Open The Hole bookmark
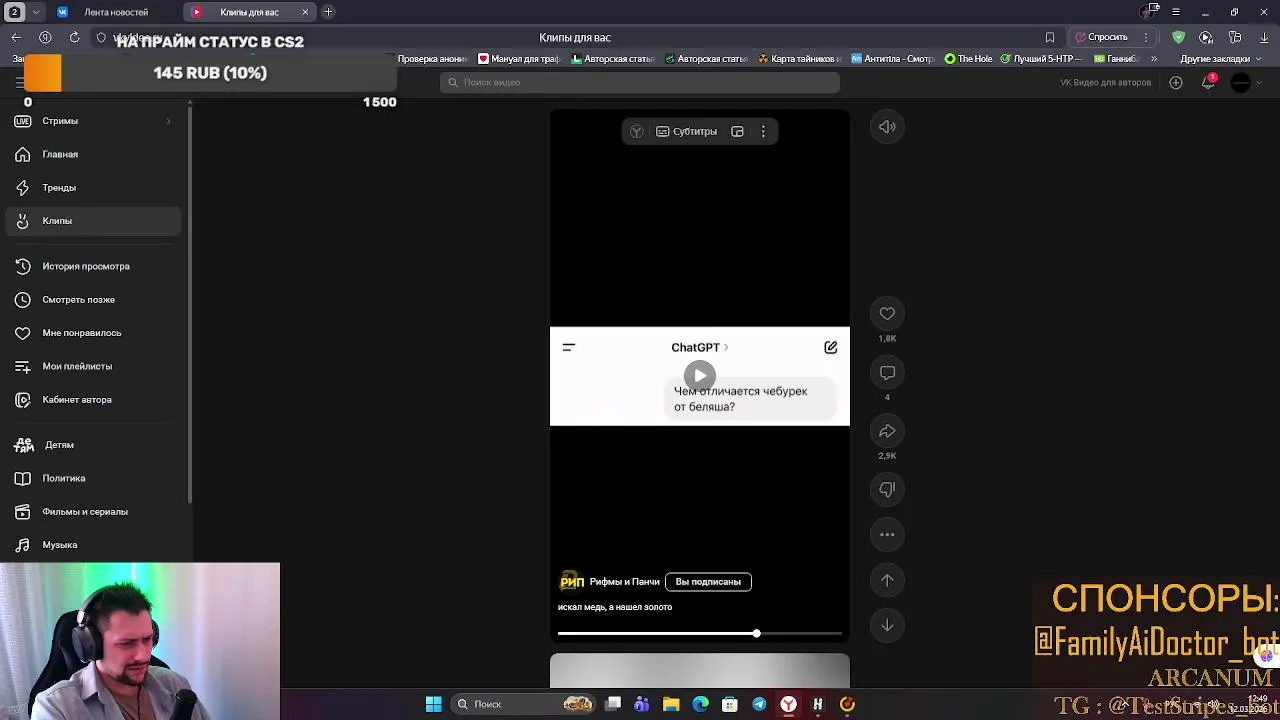The height and width of the screenshot is (720, 1280). click(x=969, y=59)
